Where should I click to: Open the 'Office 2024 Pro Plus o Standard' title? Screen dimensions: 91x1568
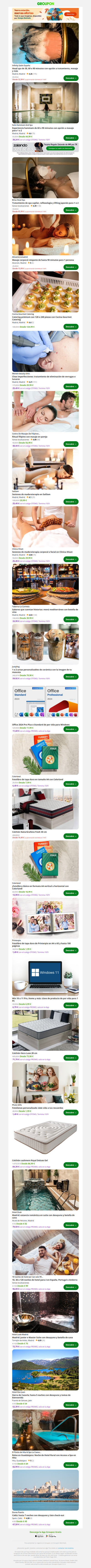point(41,725)
